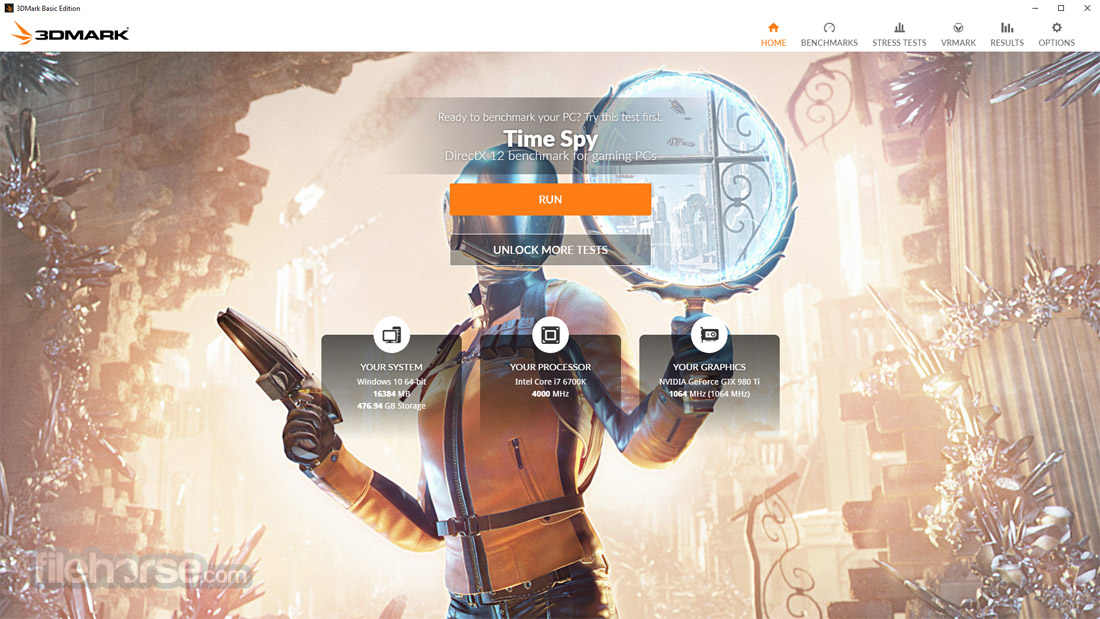Open Stress Tests chart icon
Viewport: 1100px width, 619px height.
pos(899,27)
